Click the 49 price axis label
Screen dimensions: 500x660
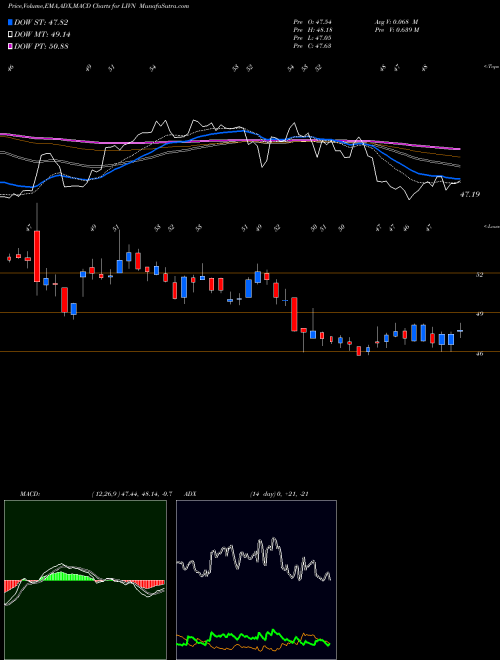click(x=479, y=314)
